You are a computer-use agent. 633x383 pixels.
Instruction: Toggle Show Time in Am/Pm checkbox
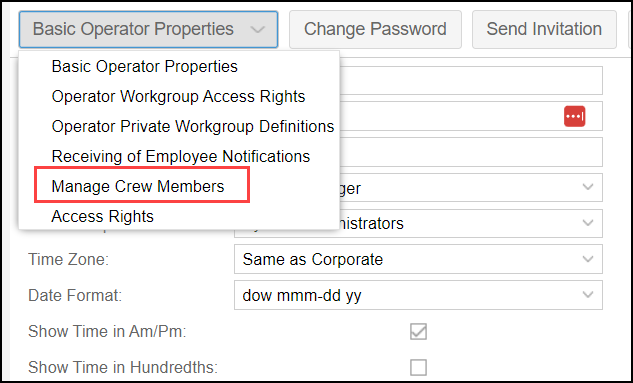tap(418, 332)
